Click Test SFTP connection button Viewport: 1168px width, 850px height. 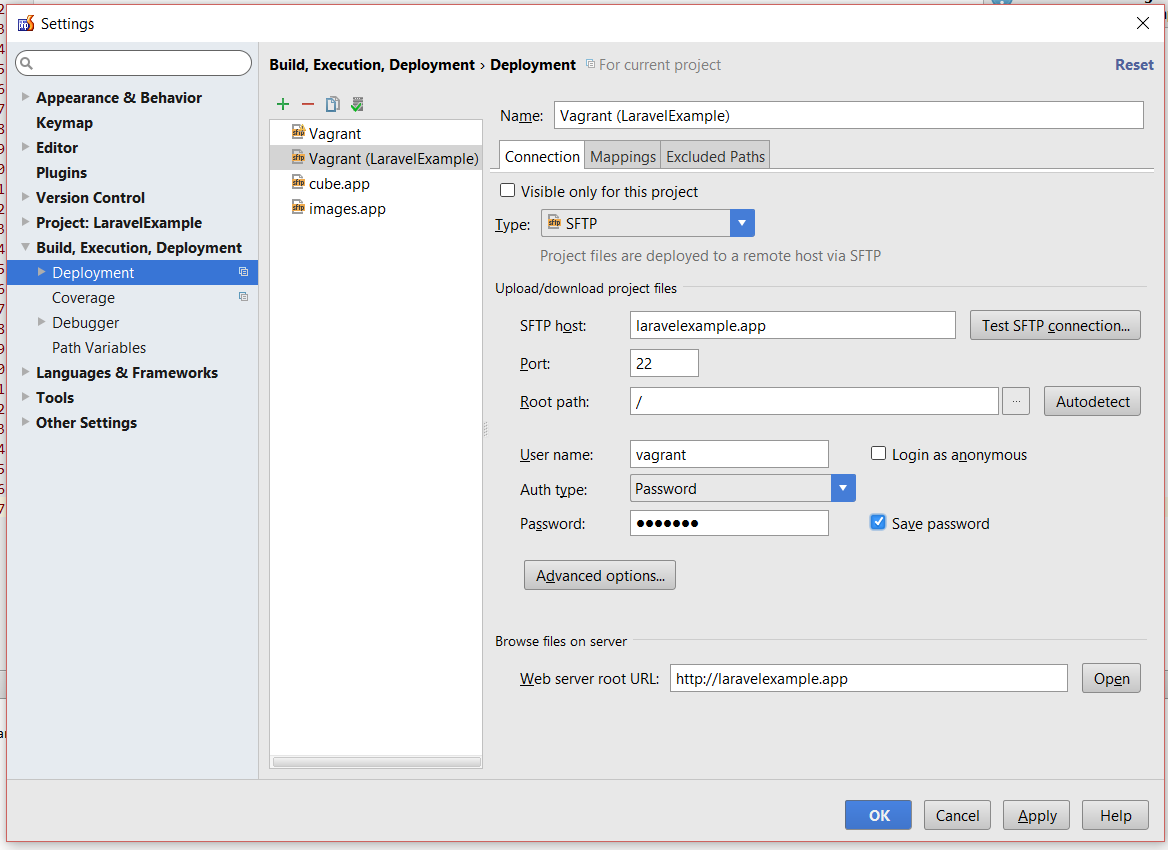pos(1055,325)
